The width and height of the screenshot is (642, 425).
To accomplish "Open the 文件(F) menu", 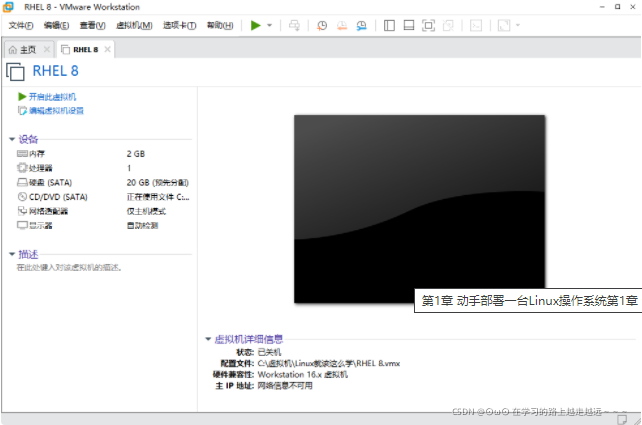I will pyautogui.click(x=21, y=25).
